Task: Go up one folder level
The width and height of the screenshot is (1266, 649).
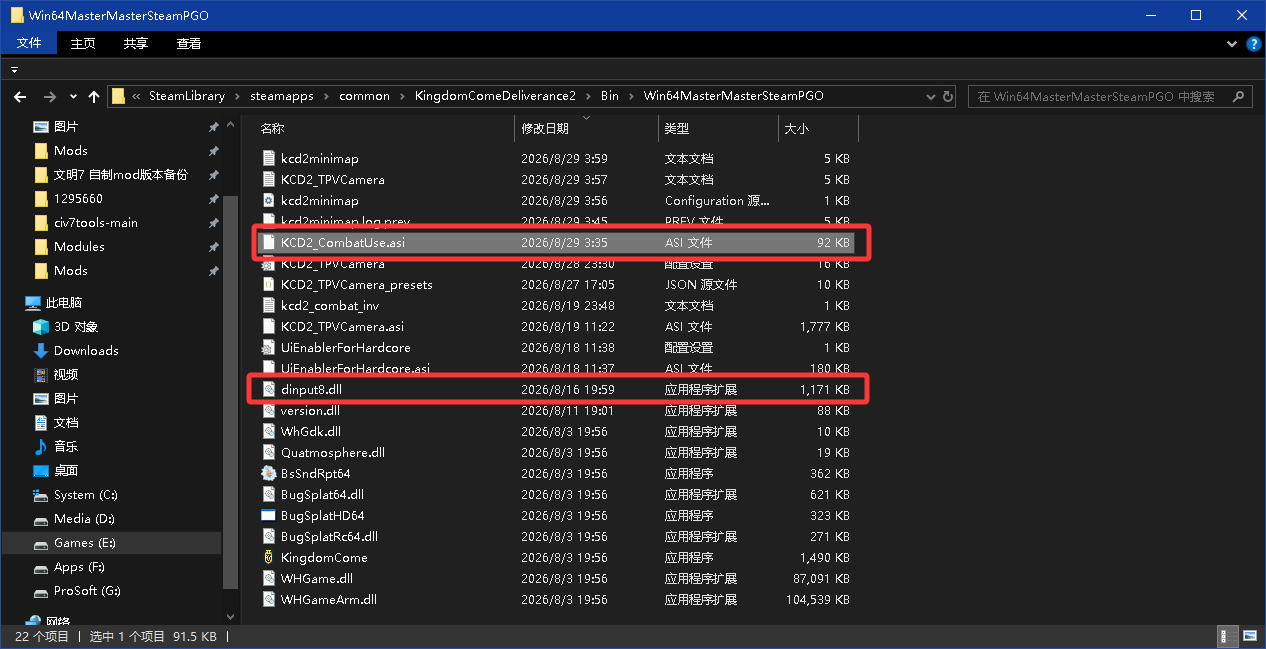Action: (94, 96)
